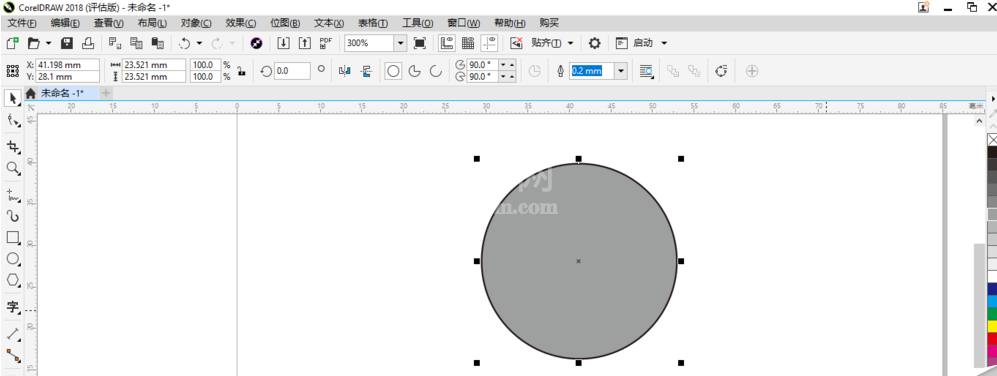Image resolution: width=997 pixels, height=376 pixels.
Task: Expand the Open folder dropdown arrow
Action: click(x=48, y=43)
